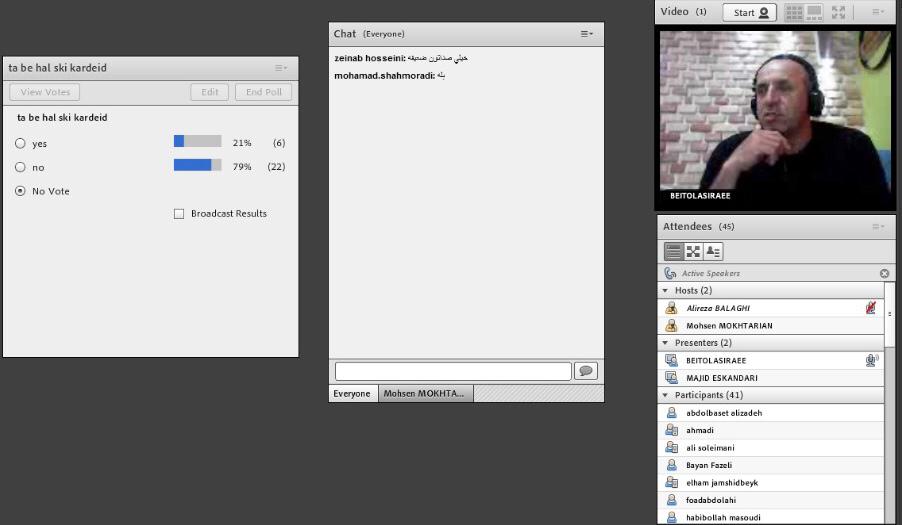The image size is (902, 525).
Task: Click in the chat message input field
Action: [452, 371]
